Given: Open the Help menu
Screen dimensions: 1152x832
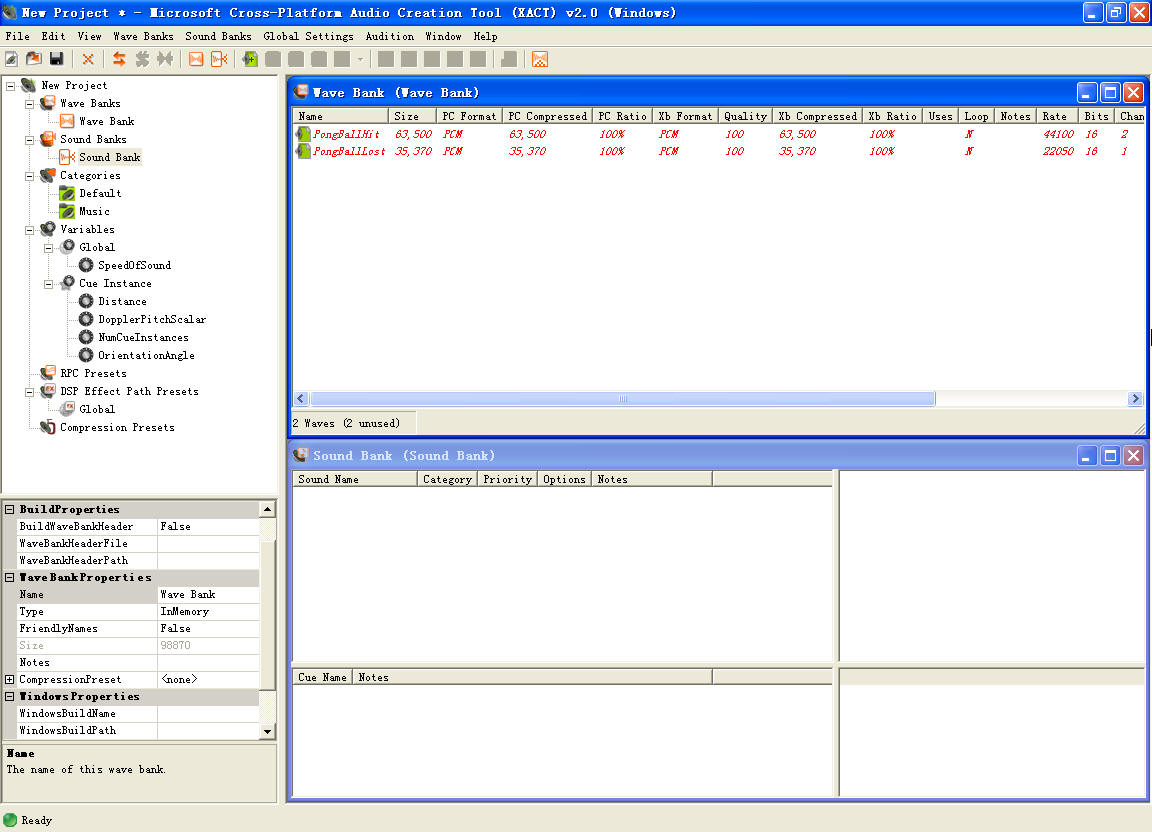Looking at the screenshot, I should click(x=485, y=36).
